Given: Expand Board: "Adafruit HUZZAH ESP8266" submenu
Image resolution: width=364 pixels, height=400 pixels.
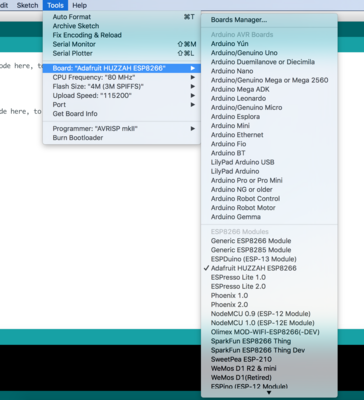Looking at the screenshot, I should [x=122, y=68].
